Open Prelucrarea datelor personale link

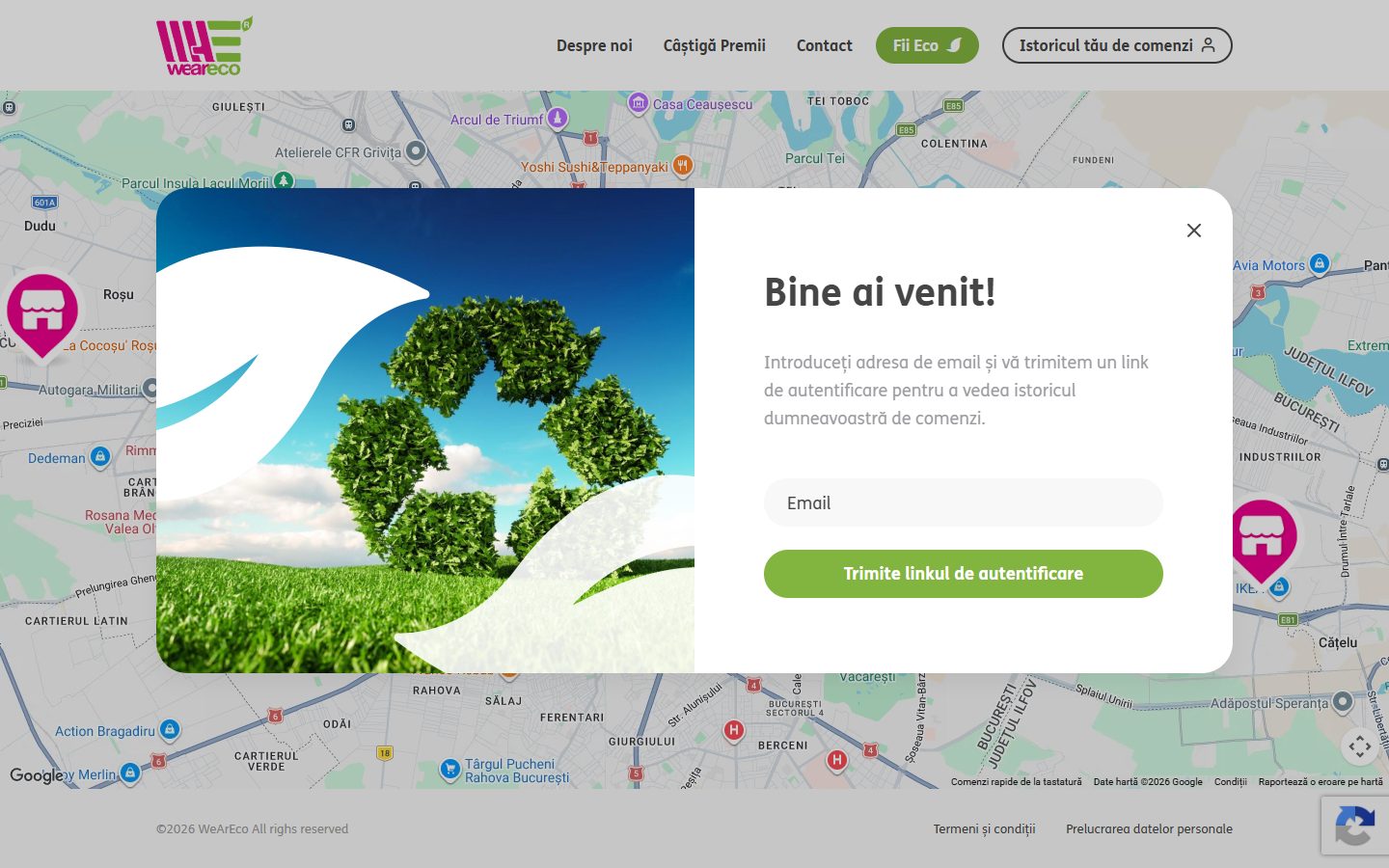1149,828
